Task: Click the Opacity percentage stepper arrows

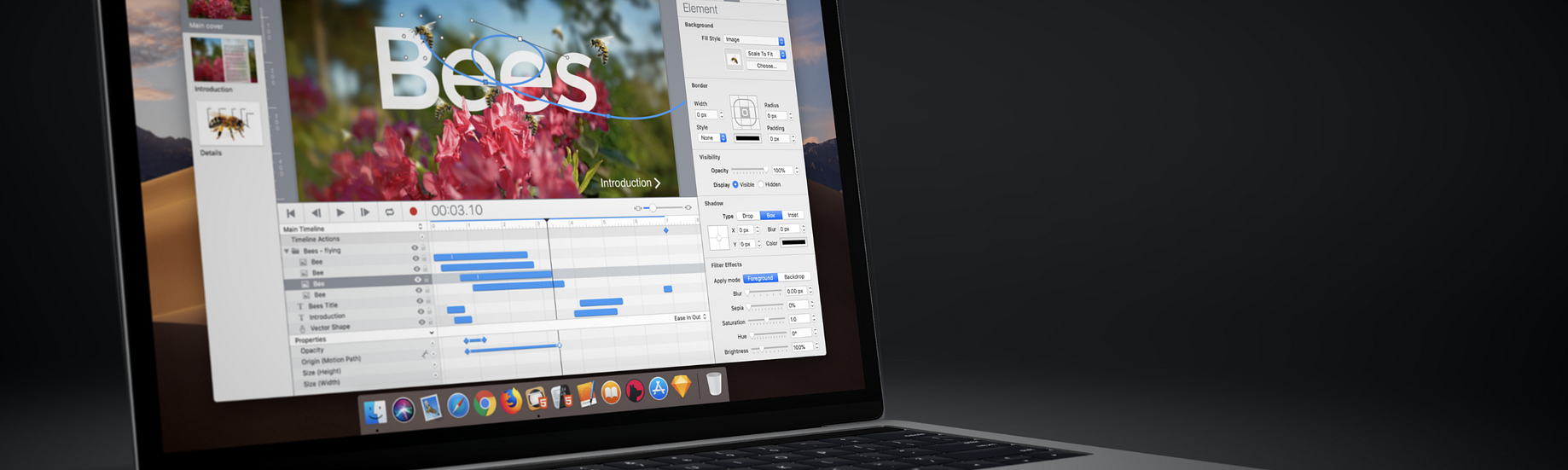Action: pos(797,170)
